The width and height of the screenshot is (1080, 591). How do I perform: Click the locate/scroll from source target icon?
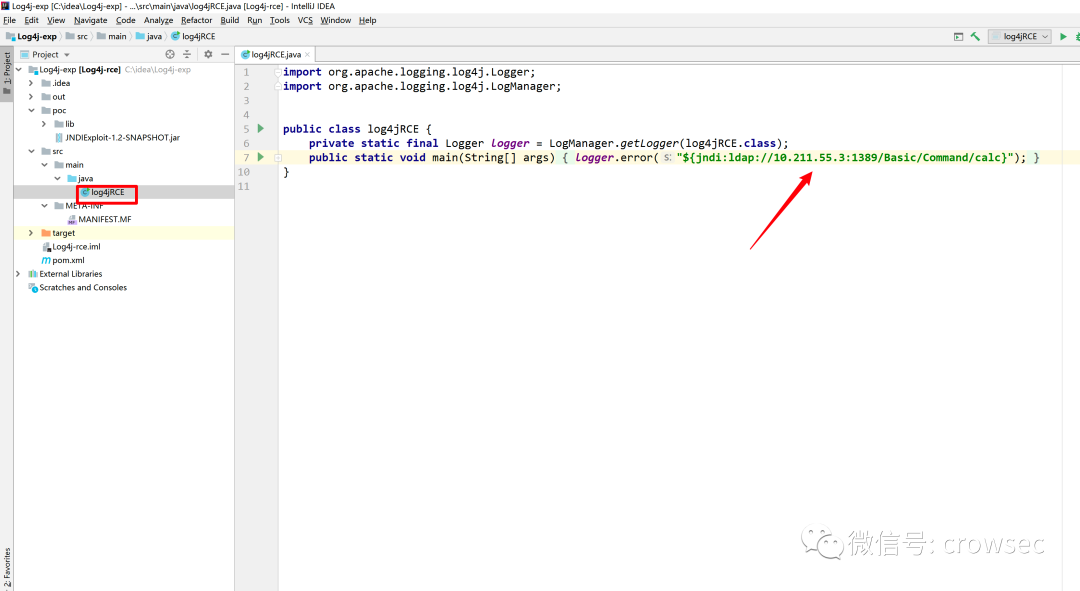170,54
